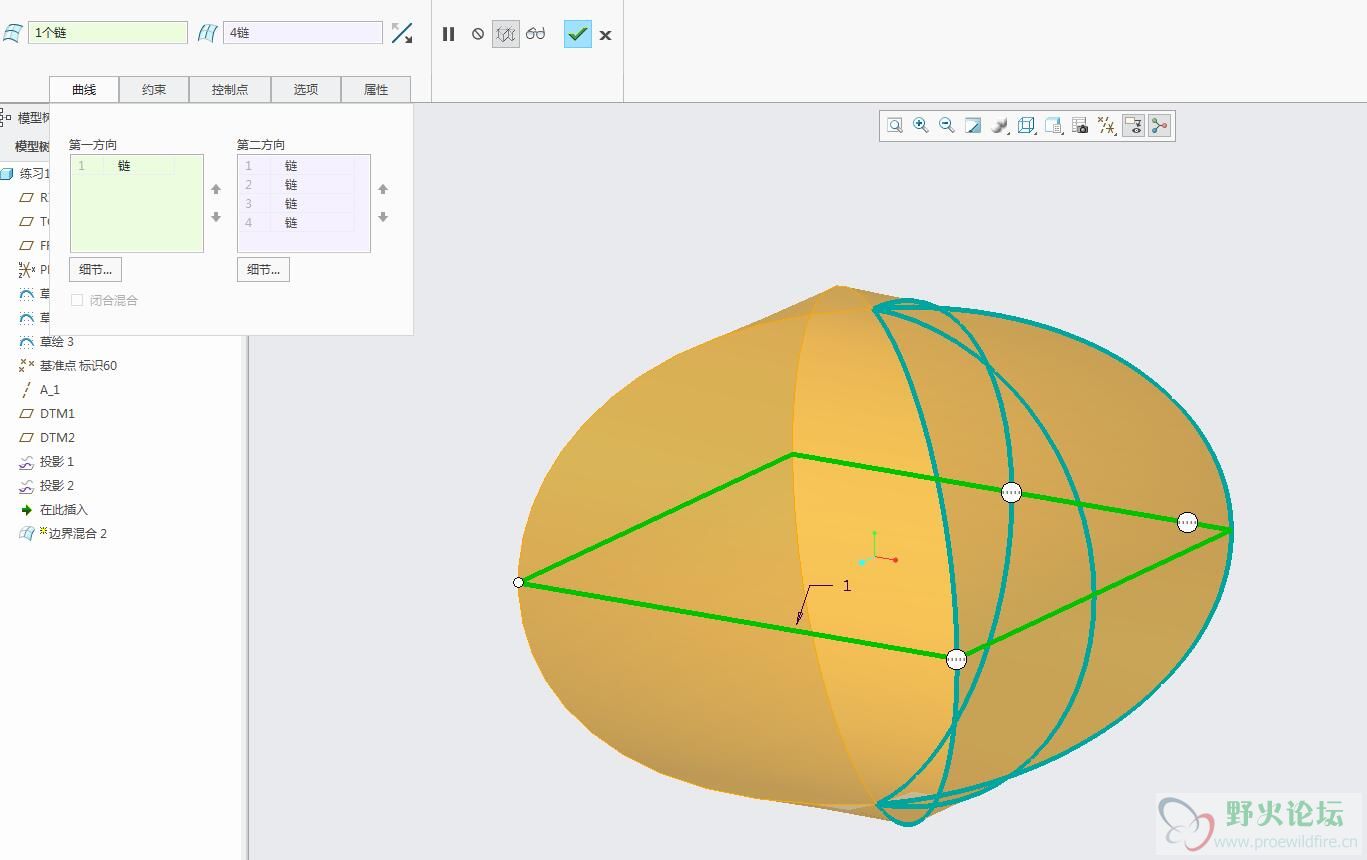Toggle the spin center icon
Image resolution: width=1367 pixels, height=860 pixels.
[1159, 125]
